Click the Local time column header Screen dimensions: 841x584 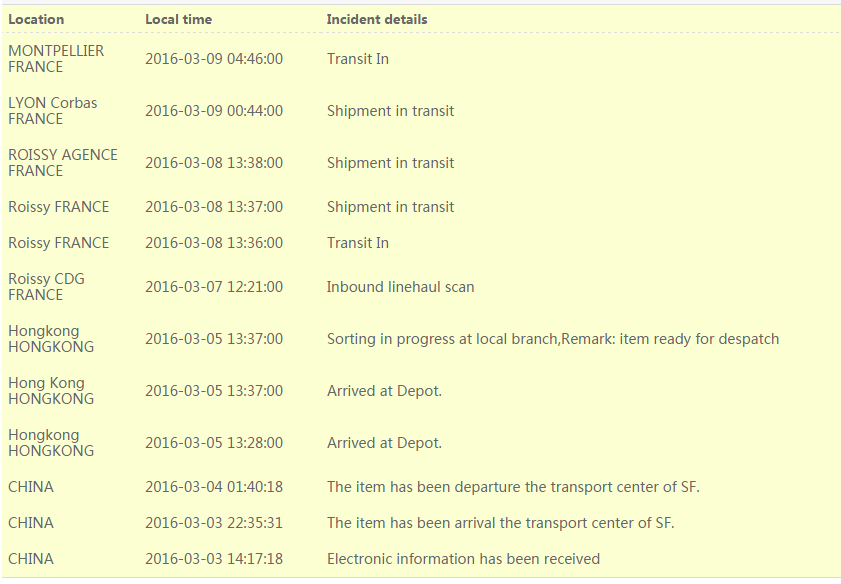click(178, 19)
